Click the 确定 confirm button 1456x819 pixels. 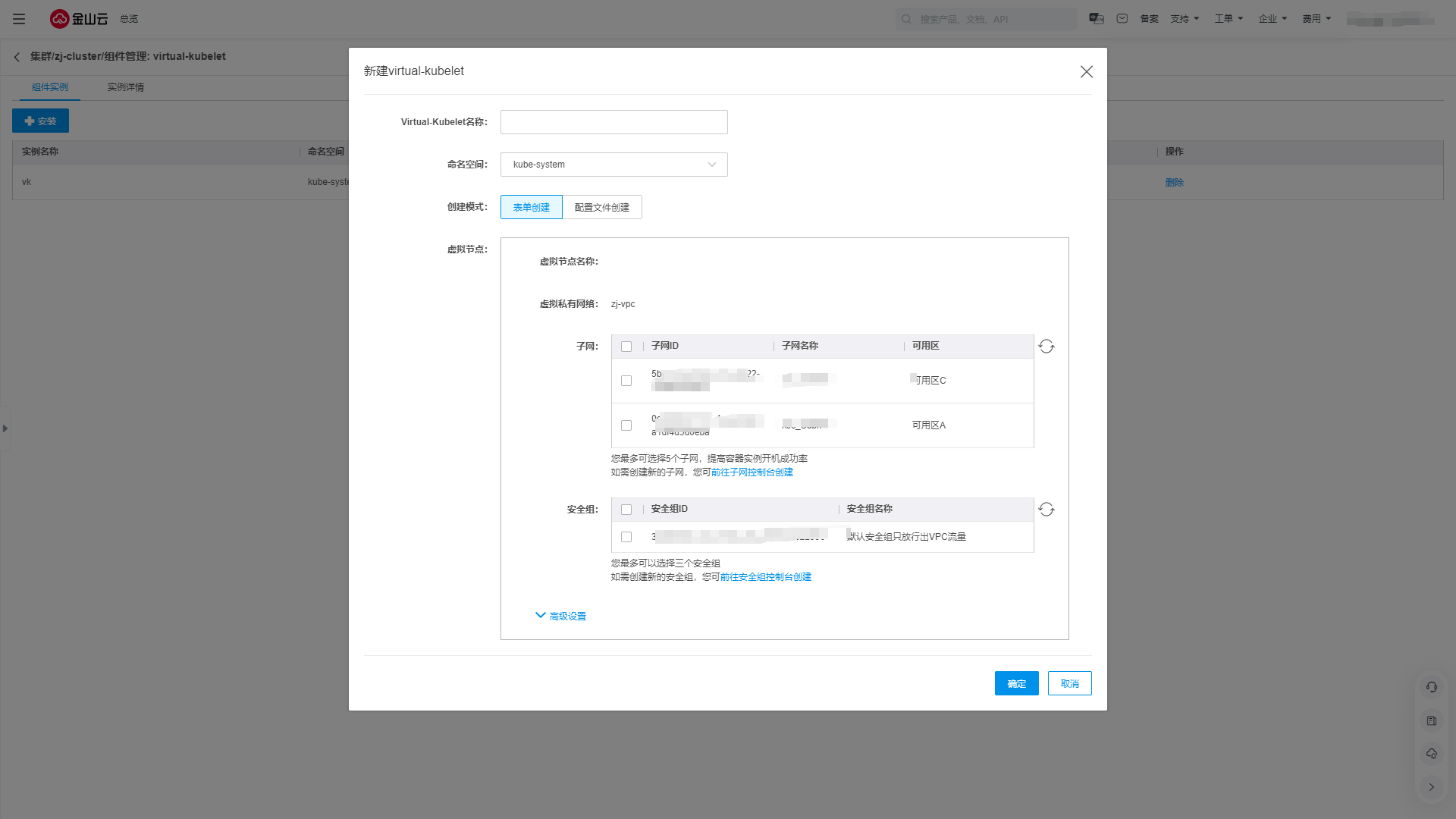coord(1016,683)
